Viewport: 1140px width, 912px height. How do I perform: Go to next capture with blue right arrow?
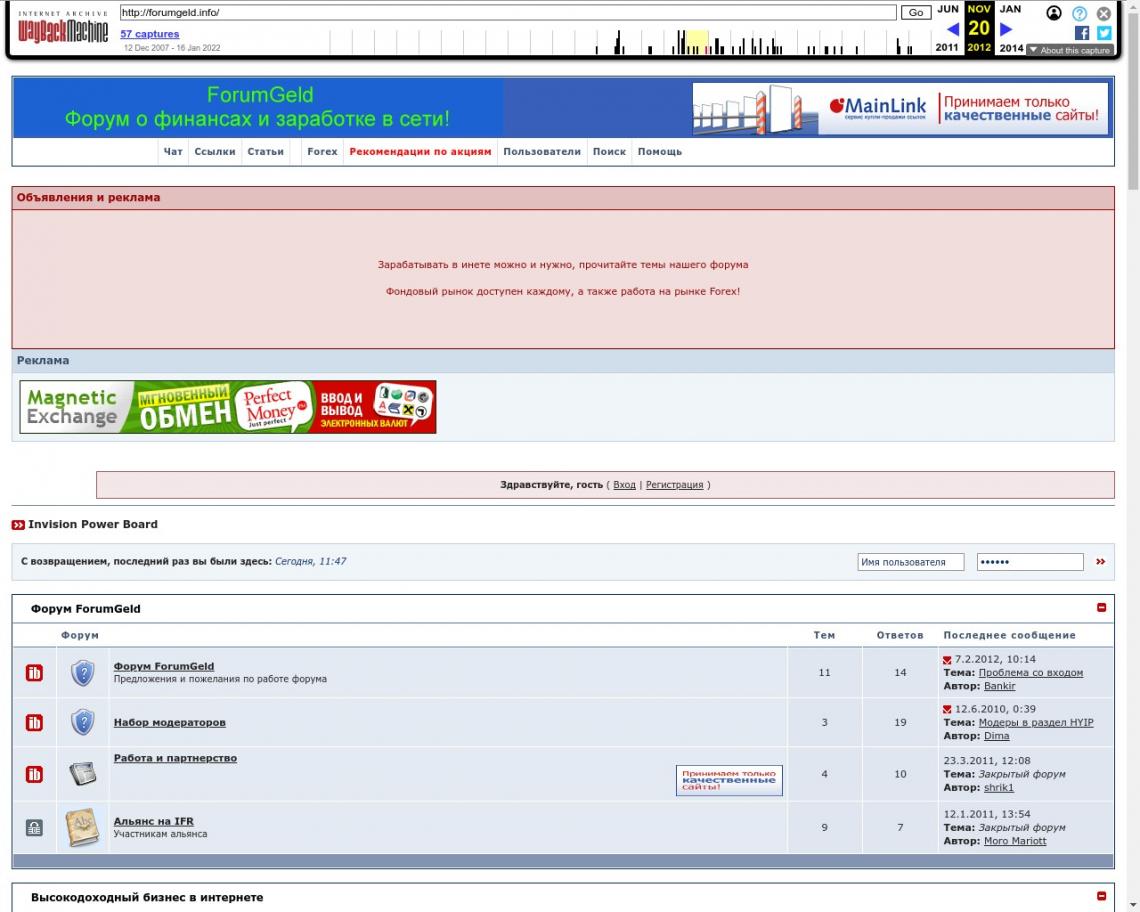[1006, 29]
